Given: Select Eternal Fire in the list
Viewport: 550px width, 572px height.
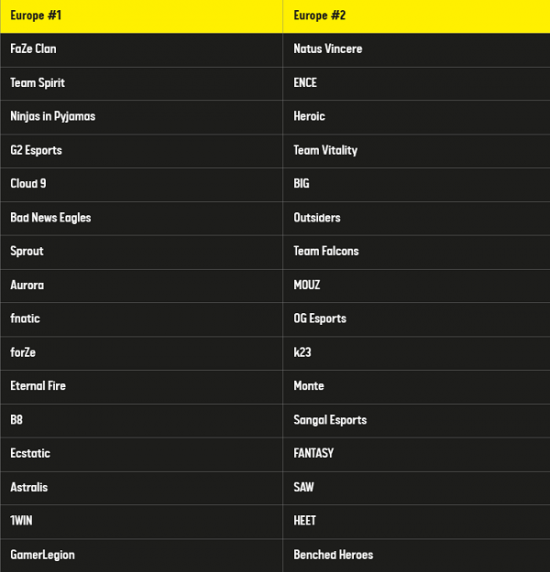Looking at the screenshot, I should pyautogui.click(x=38, y=386).
